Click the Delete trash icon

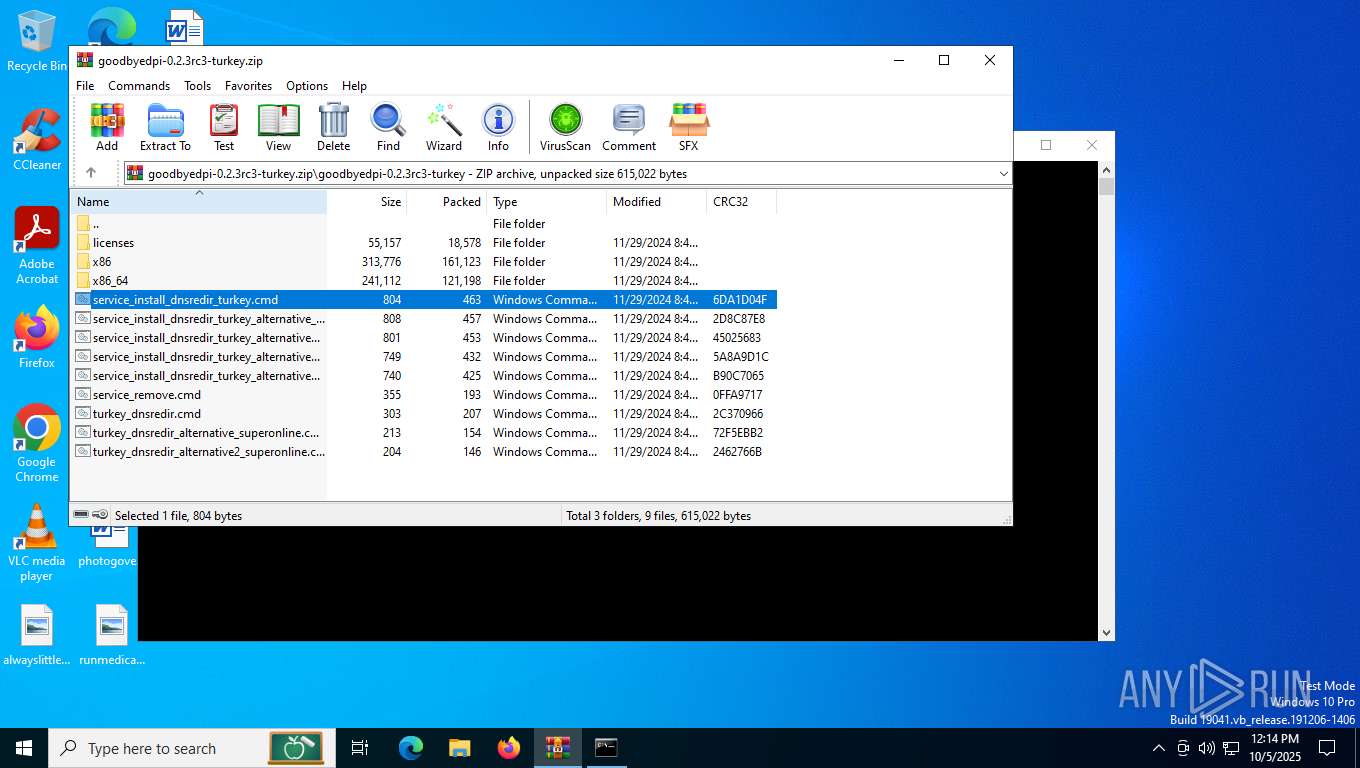333,127
